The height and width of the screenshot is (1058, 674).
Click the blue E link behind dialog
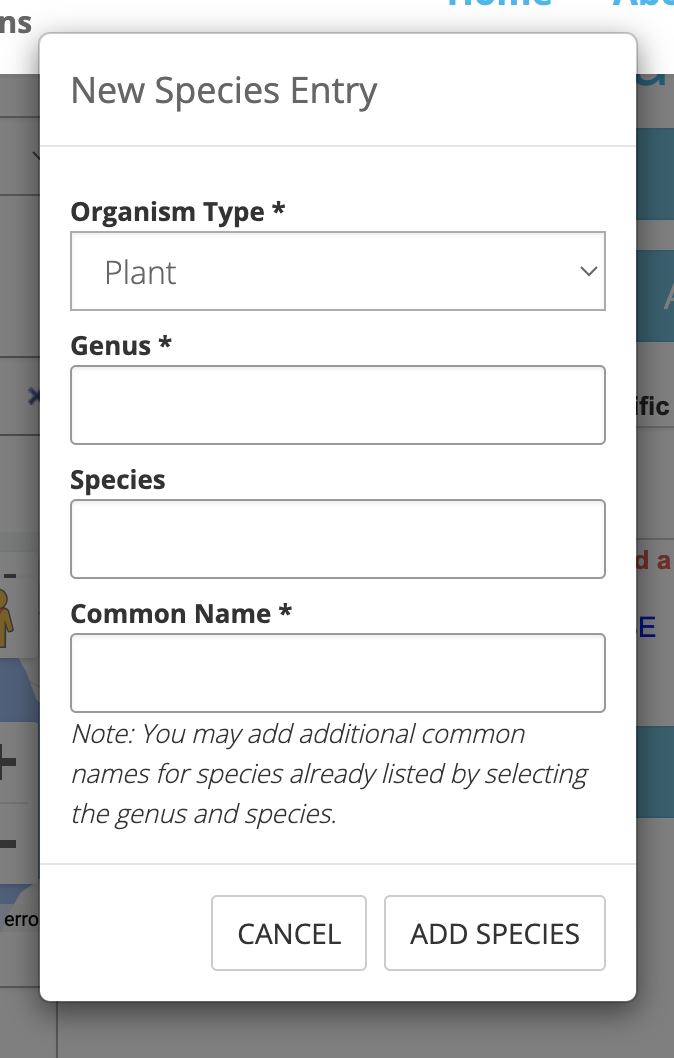647,628
